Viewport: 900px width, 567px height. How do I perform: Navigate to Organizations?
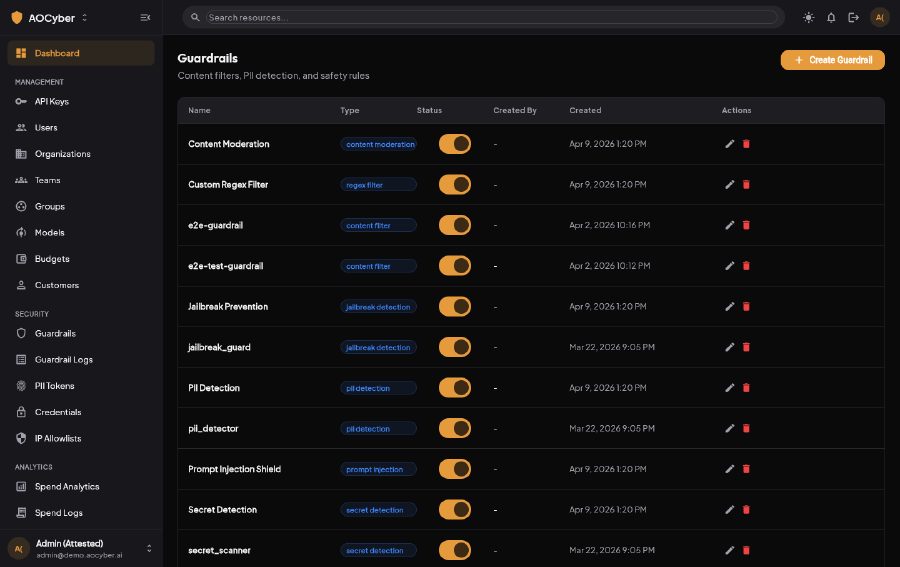coord(81,154)
